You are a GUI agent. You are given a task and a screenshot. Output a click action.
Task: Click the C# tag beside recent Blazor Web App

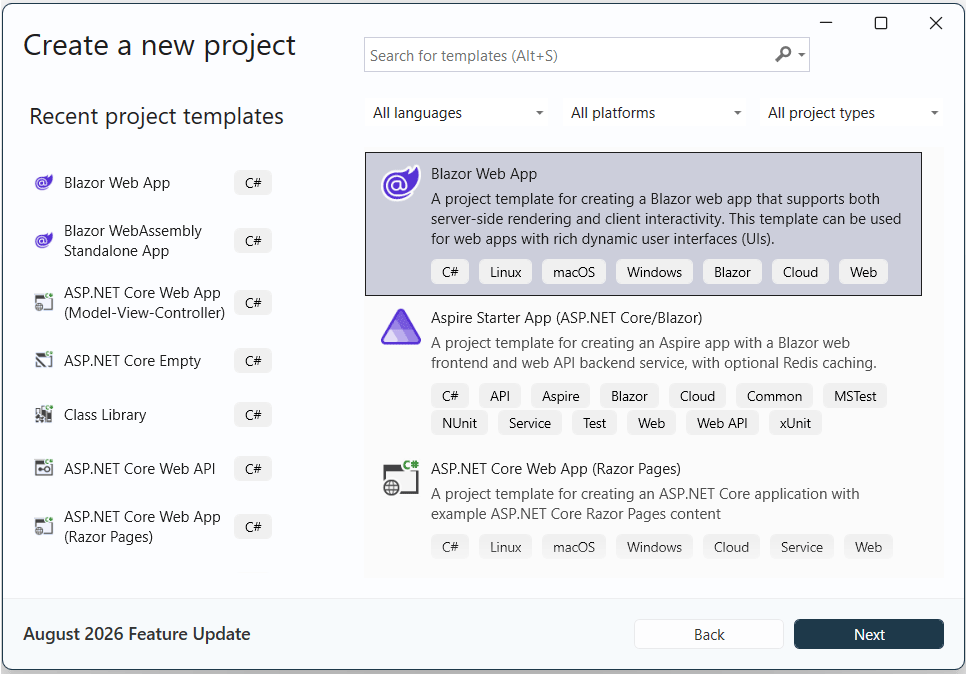click(x=253, y=183)
